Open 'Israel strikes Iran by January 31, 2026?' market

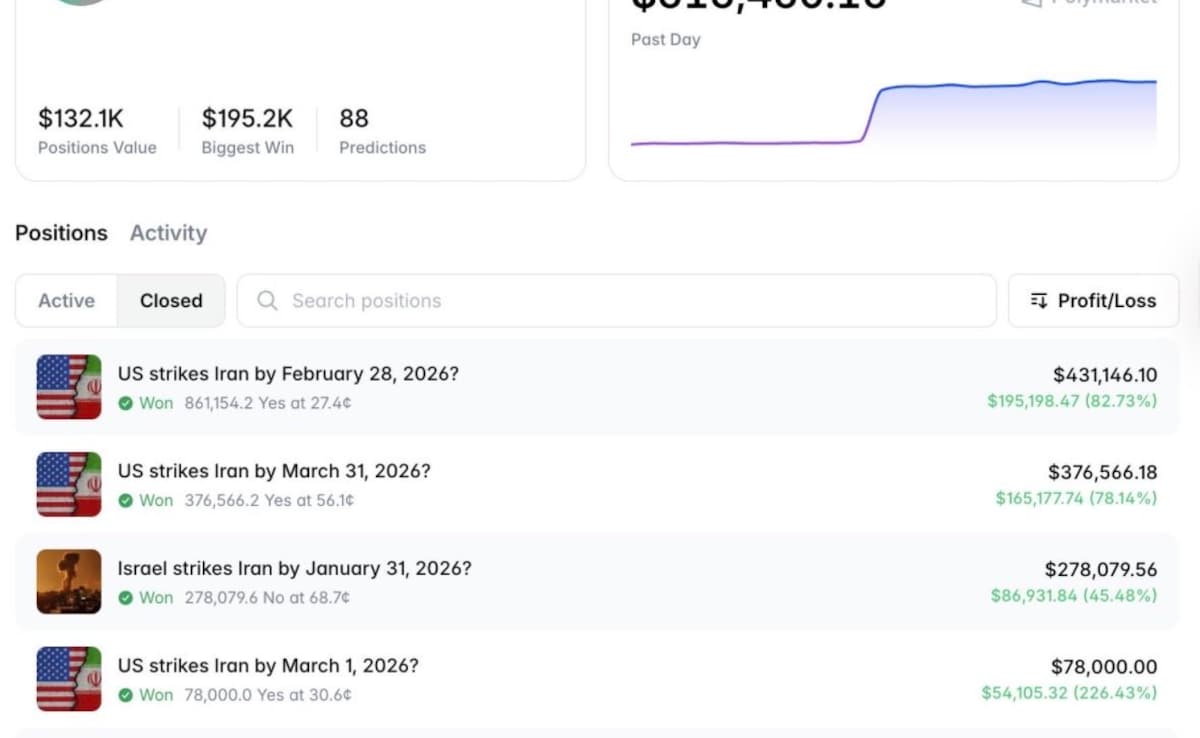click(294, 569)
